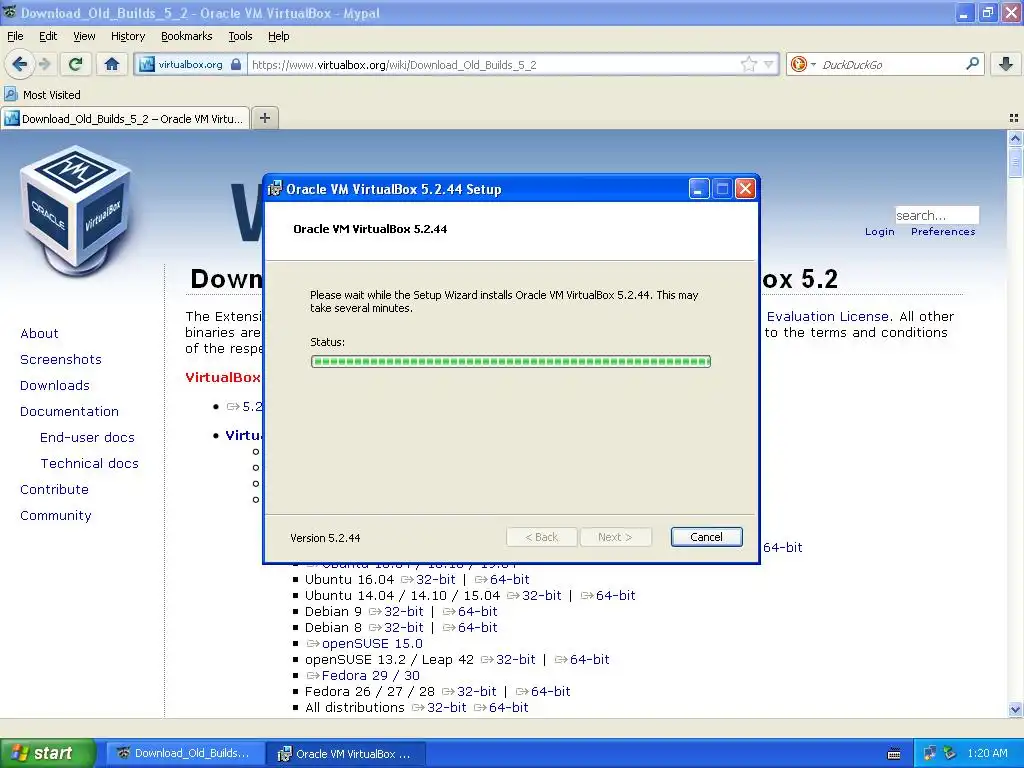Click the search magnifier icon
Screen dimensions: 1024x768
pyautogui.click(x=972, y=64)
